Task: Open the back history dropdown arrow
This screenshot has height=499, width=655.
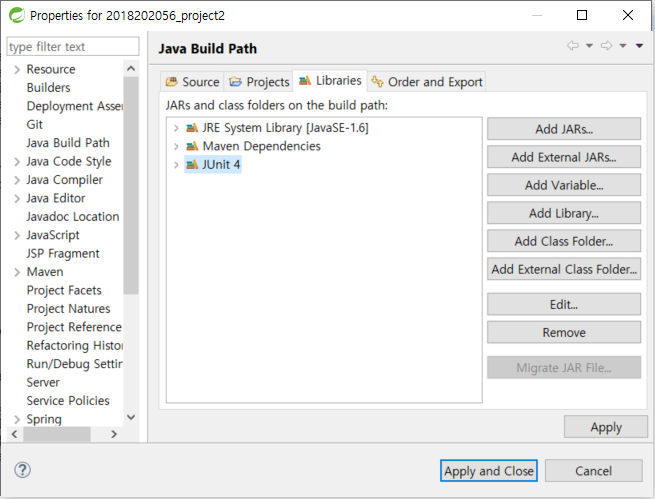Action: (589, 46)
